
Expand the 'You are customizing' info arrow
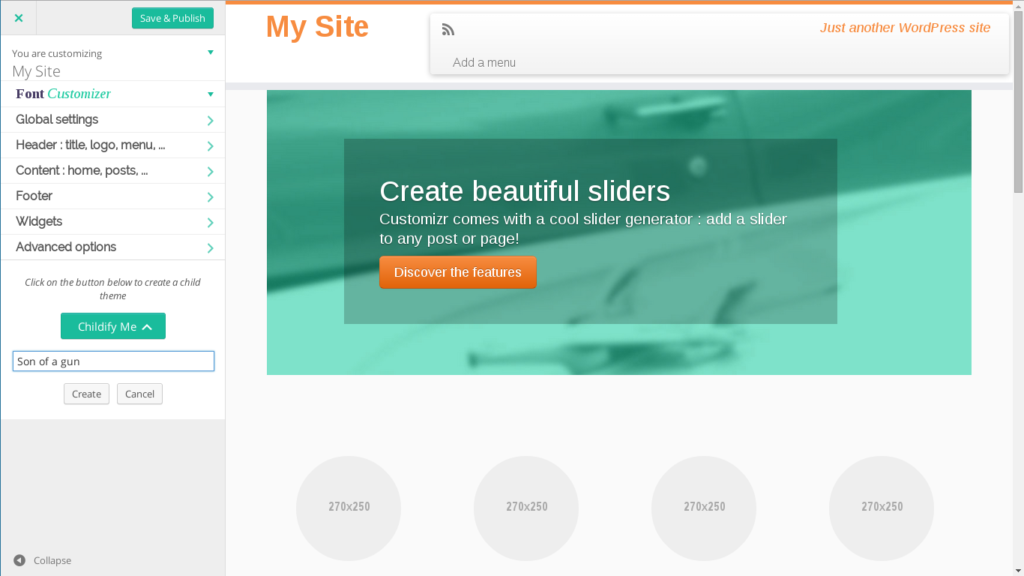210,52
